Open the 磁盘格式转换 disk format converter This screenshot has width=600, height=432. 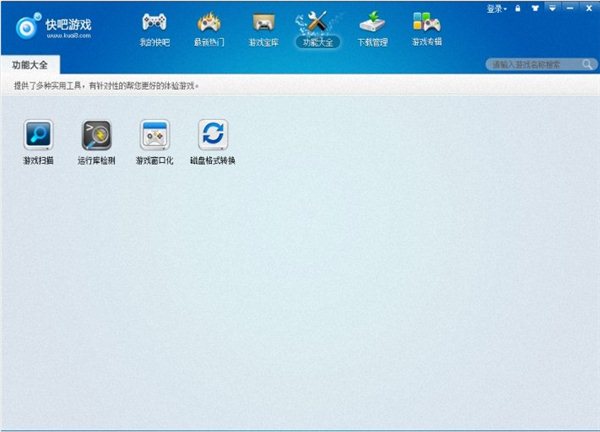click(x=213, y=142)
